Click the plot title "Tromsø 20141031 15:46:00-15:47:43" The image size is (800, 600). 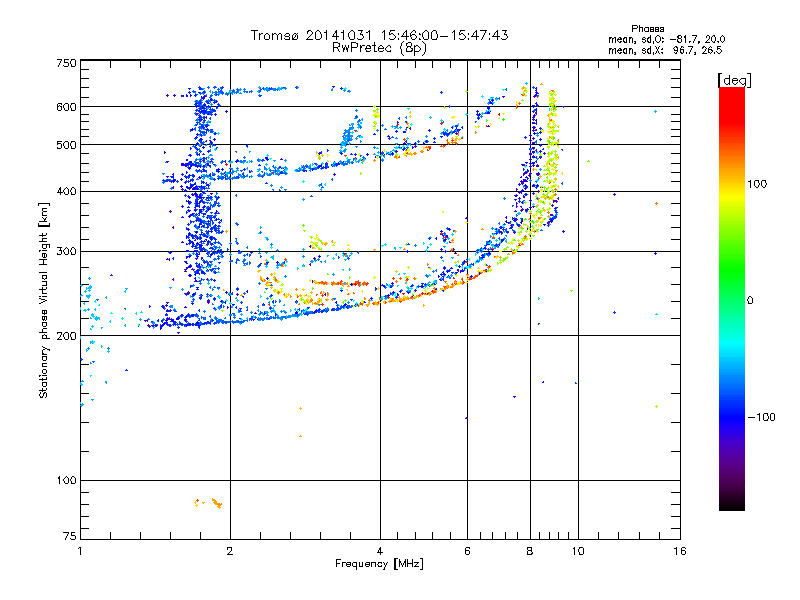tap(380, 35)
